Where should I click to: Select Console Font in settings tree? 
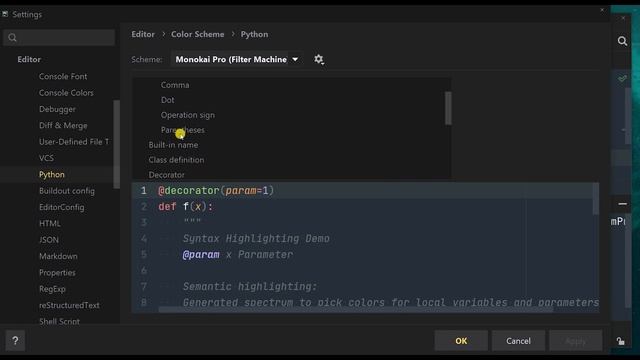63,76
